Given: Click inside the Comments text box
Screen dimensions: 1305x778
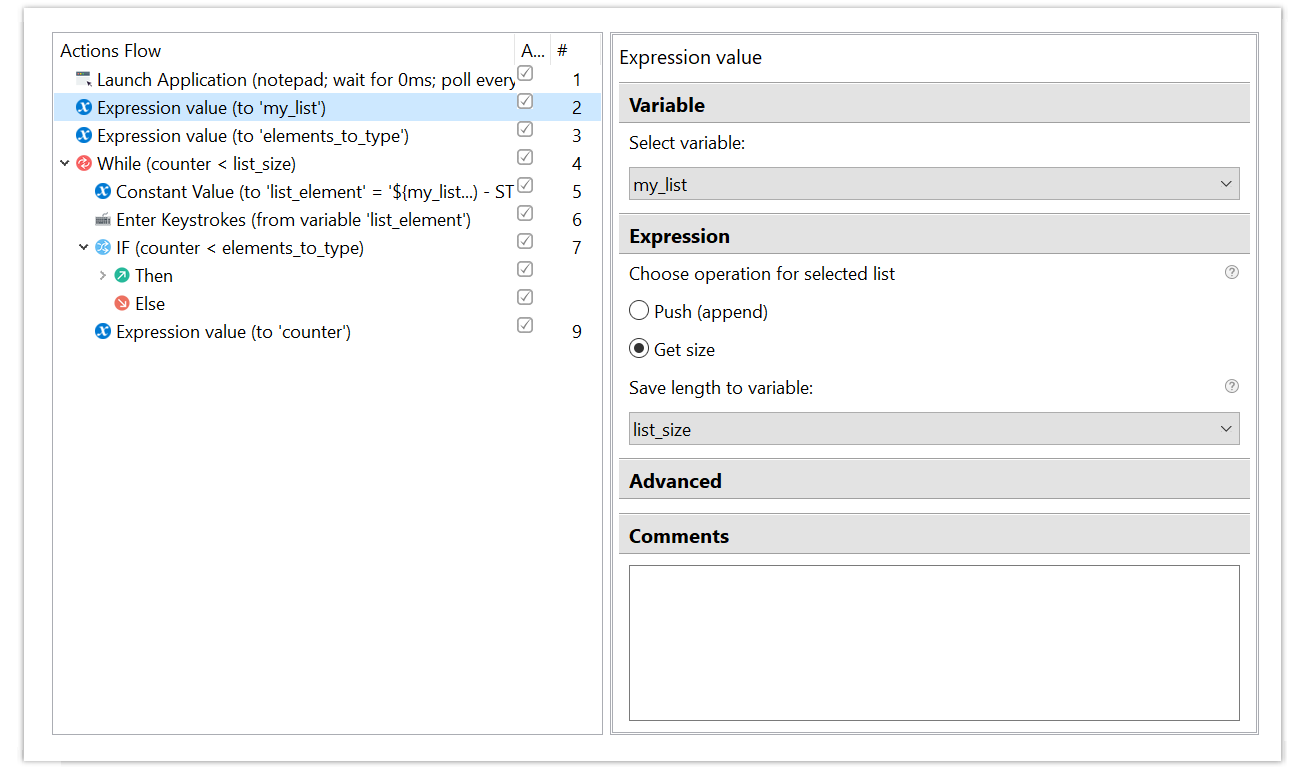Looking at the screenshot, I should [x=934, y=643].
